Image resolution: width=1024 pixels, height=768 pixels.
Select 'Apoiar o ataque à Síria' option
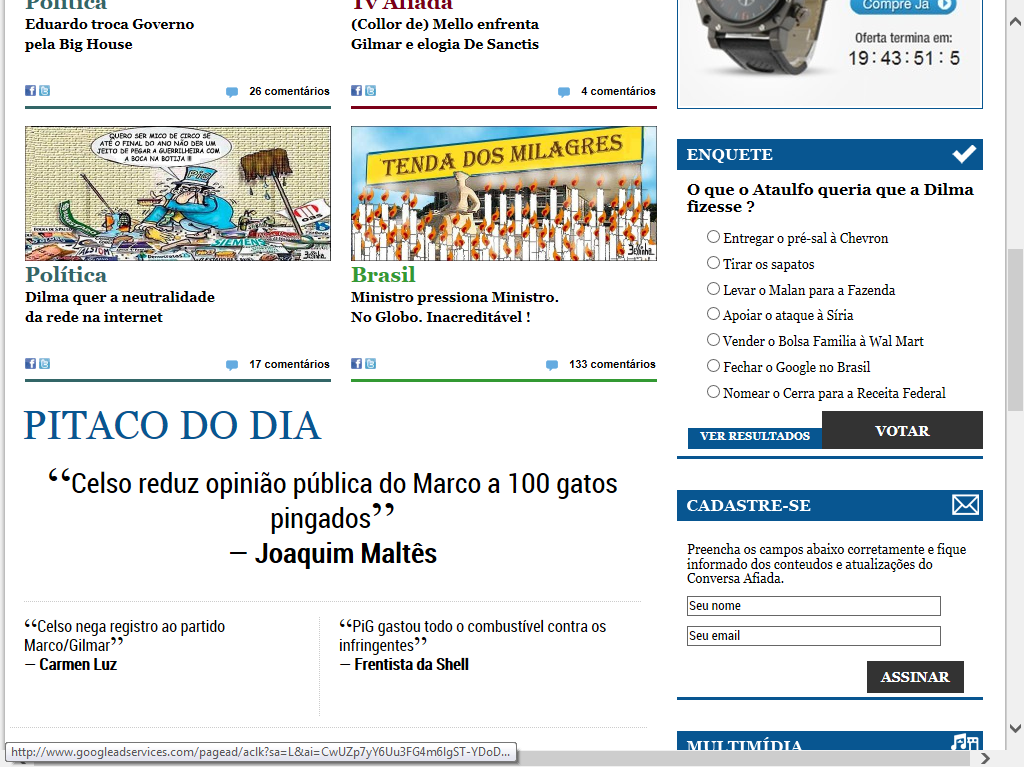pos(713,314)
